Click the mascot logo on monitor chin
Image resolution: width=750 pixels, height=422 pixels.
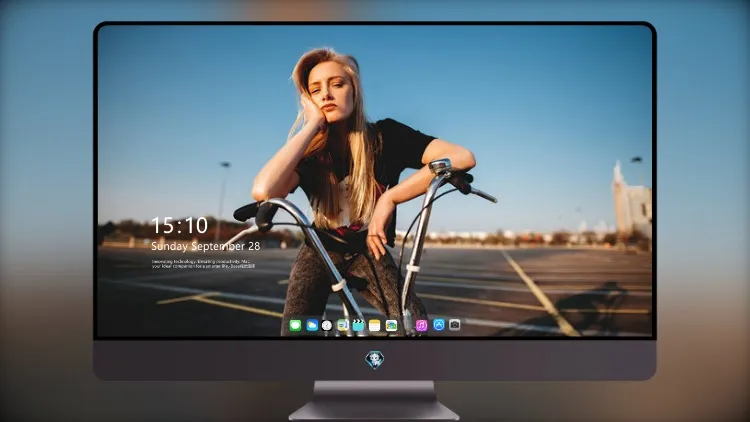pyautogui.click(x=375, y=360)
